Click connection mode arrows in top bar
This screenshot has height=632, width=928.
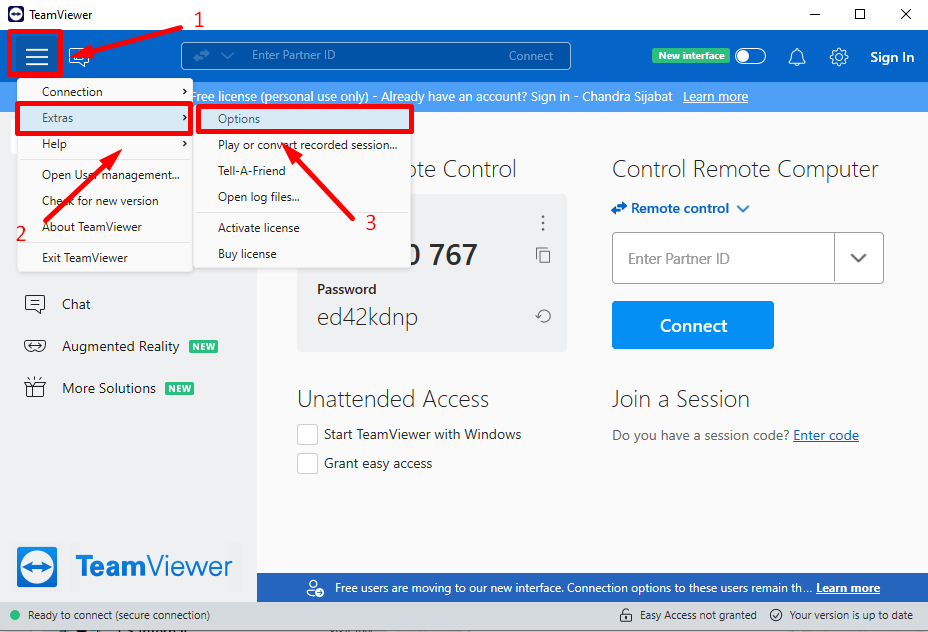(201, 56)
